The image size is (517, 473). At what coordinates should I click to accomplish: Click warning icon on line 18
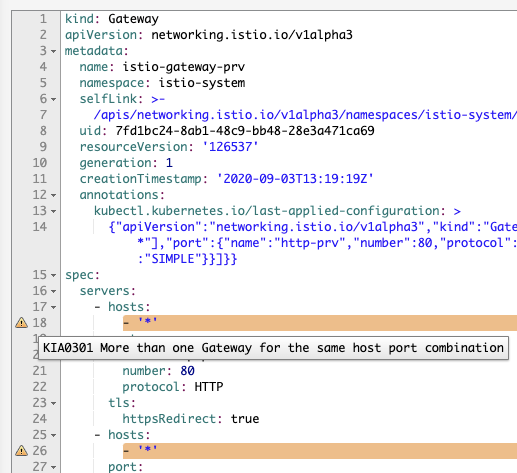[21, 323]
